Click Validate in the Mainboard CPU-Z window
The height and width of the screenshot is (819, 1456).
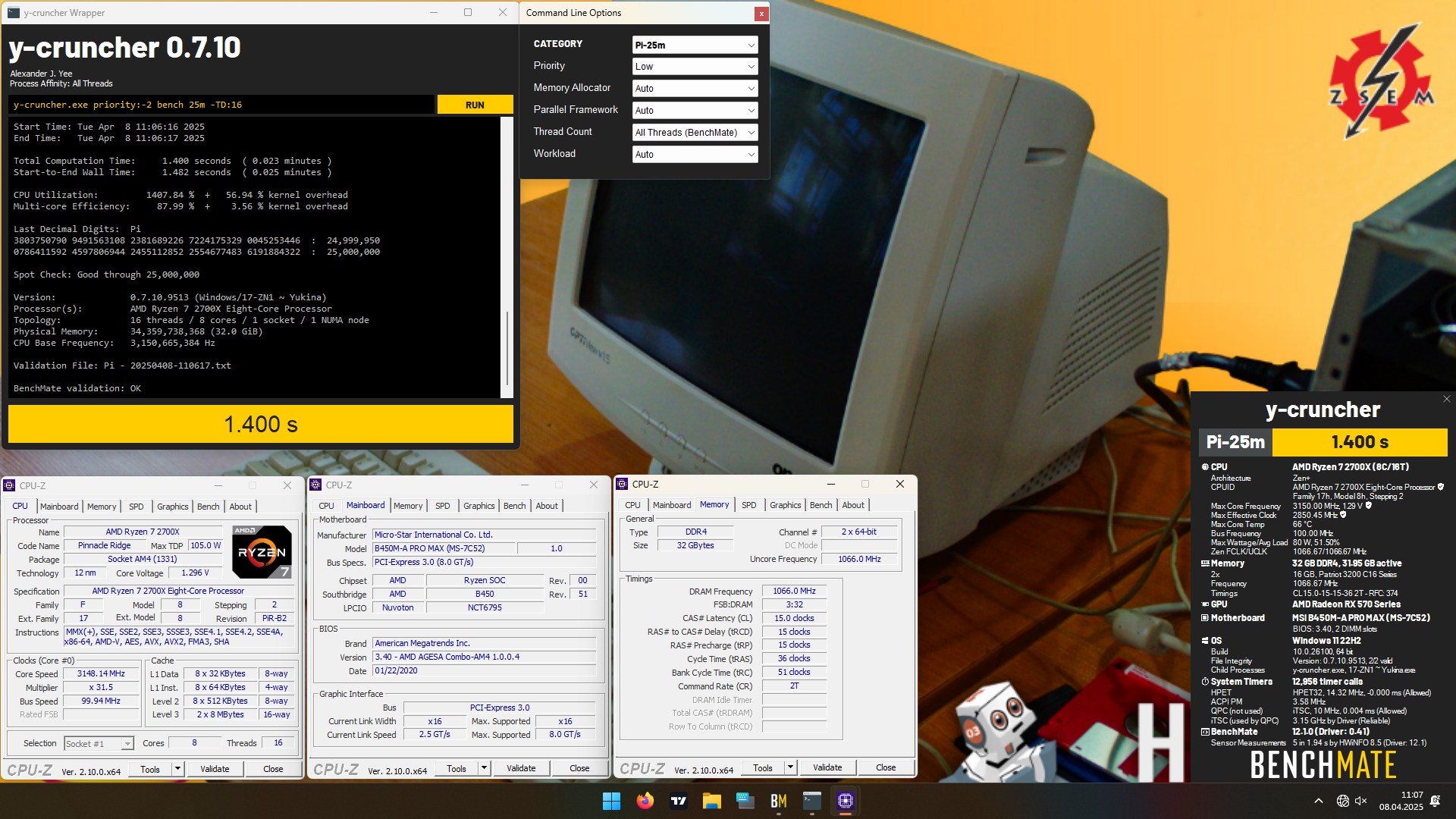click(521, 768)
